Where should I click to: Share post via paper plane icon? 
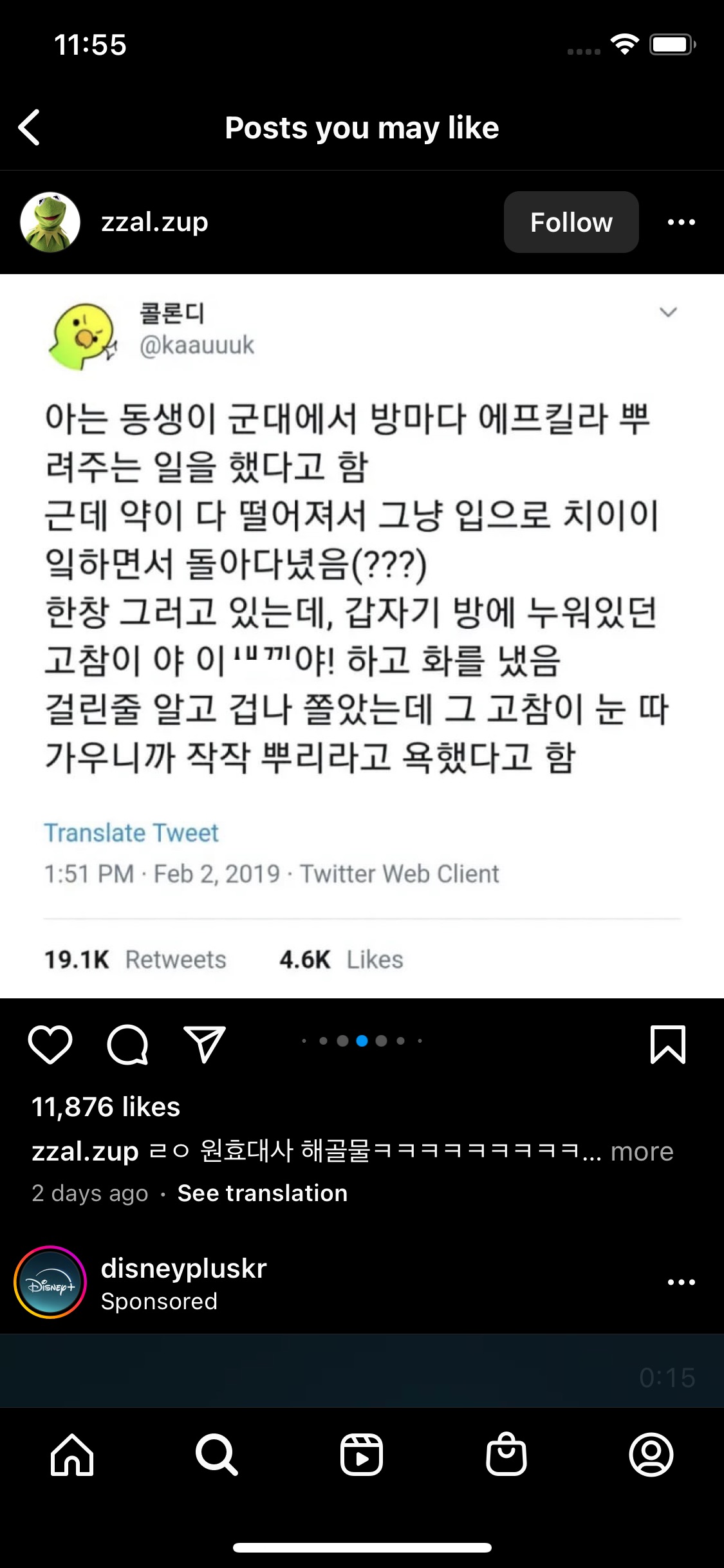click(205, 1044)
